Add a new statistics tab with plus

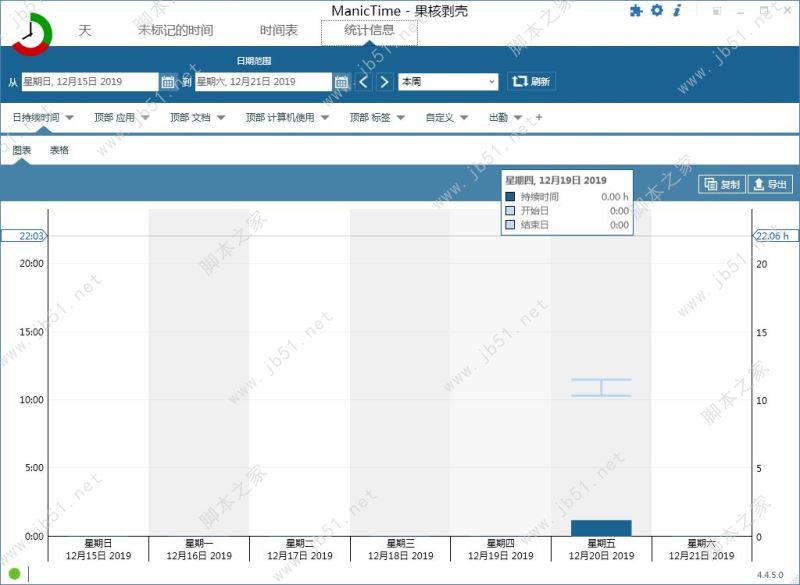[539, 117]
